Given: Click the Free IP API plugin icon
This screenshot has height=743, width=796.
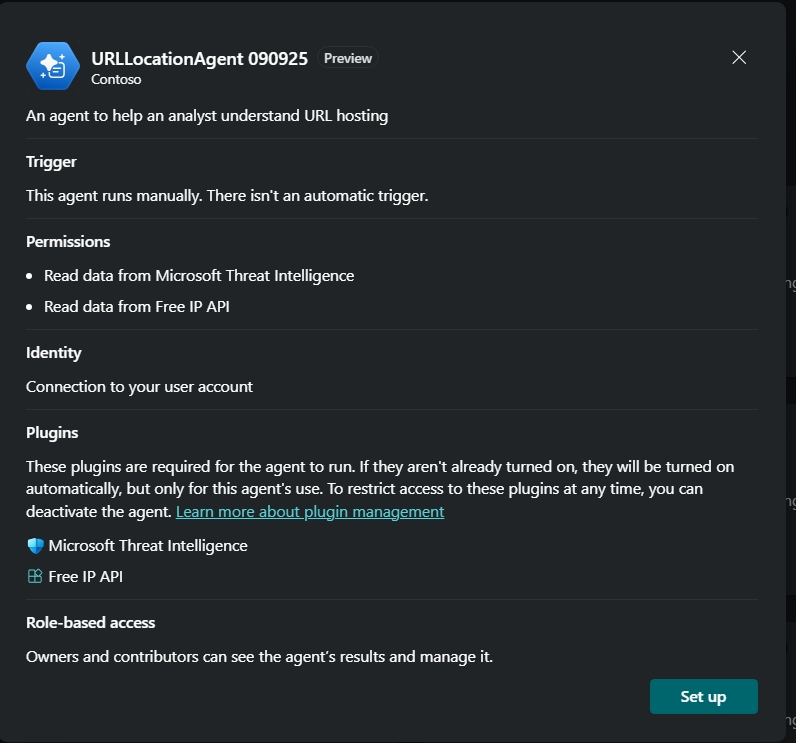Looking at the screenshot, I should (35, 576).
